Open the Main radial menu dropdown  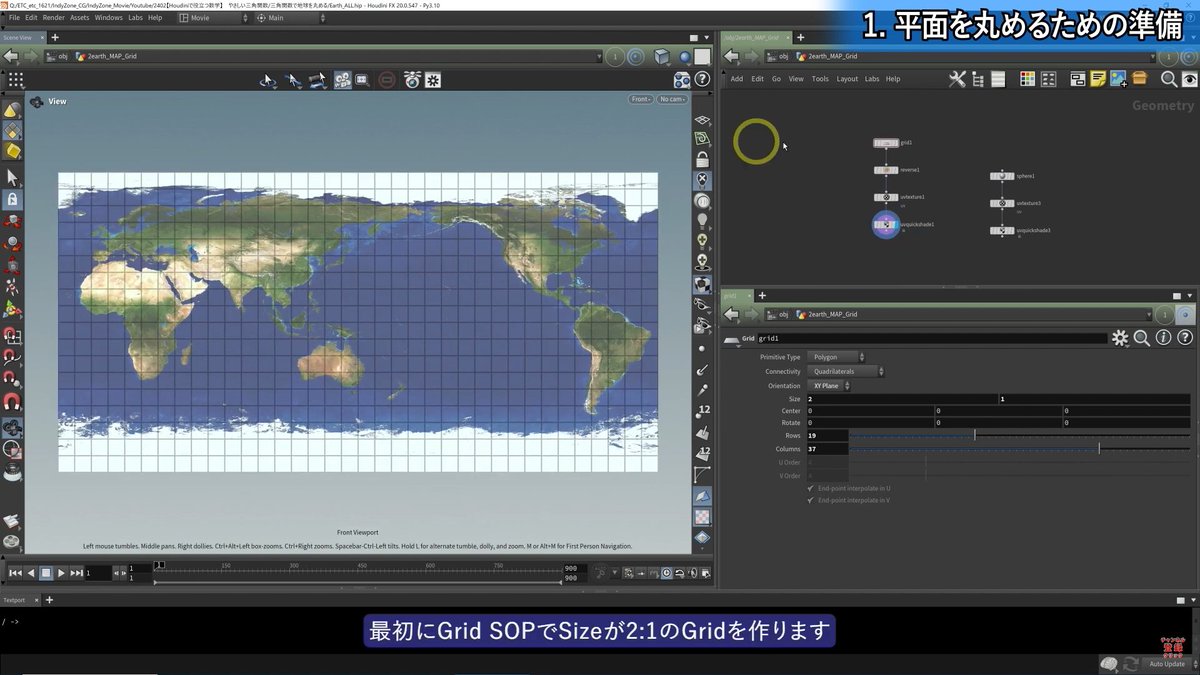(x=288, y=17)
